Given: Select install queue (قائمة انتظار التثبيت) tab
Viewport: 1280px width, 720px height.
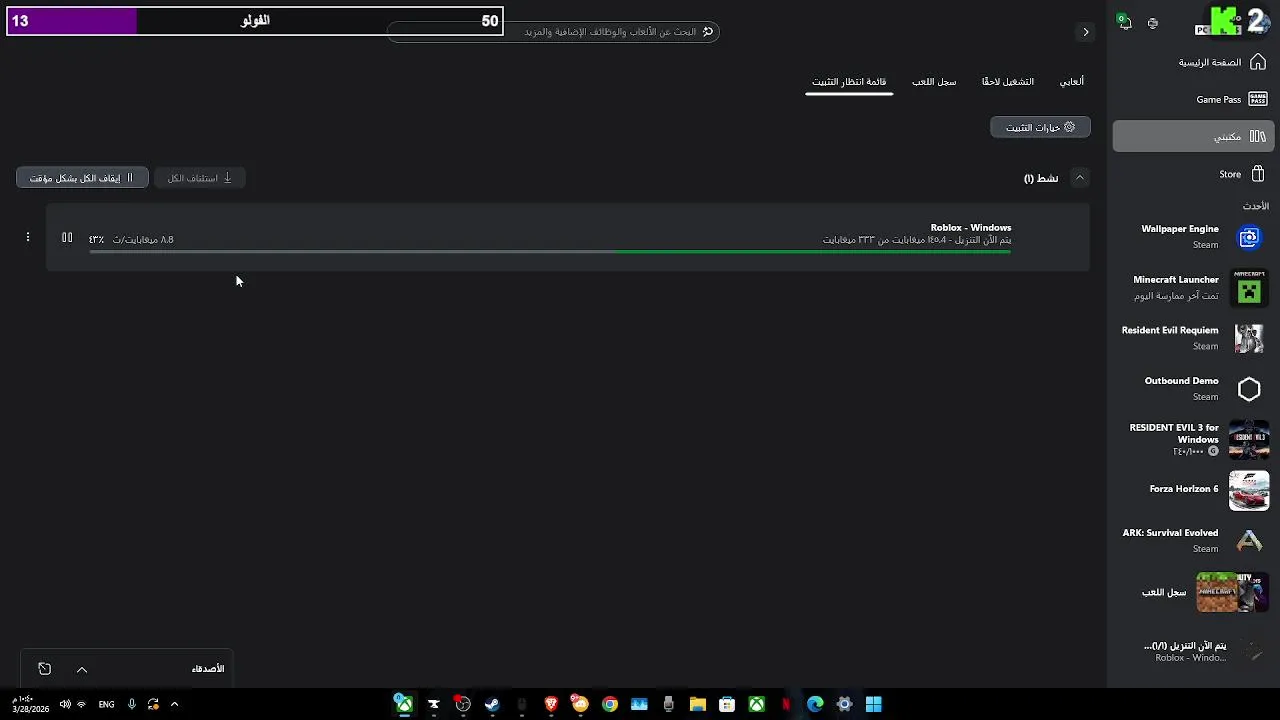Looking at the screenshot, I should click(x=849, y=82).
